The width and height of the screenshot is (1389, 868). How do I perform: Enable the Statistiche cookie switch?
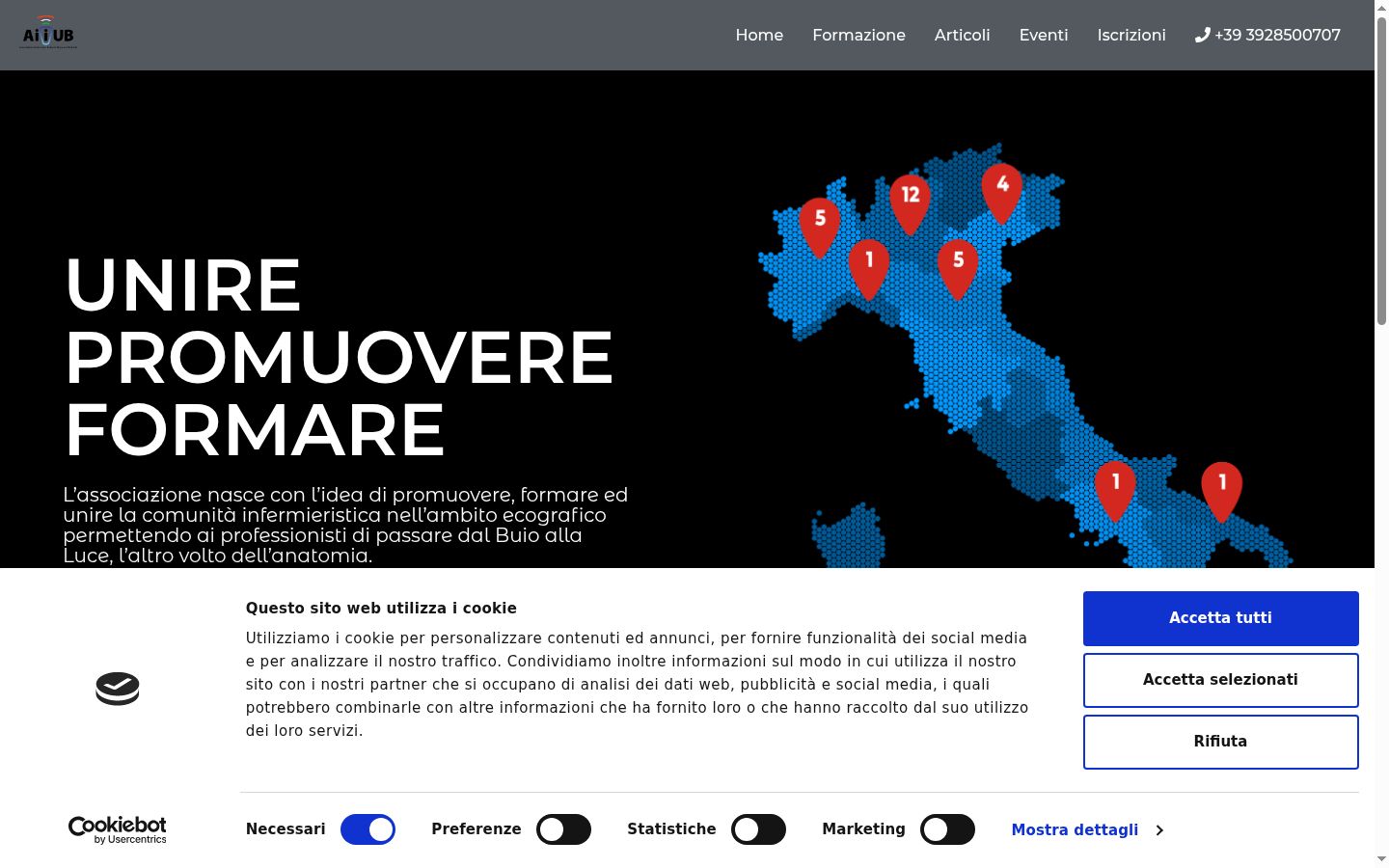coord(758,829)
